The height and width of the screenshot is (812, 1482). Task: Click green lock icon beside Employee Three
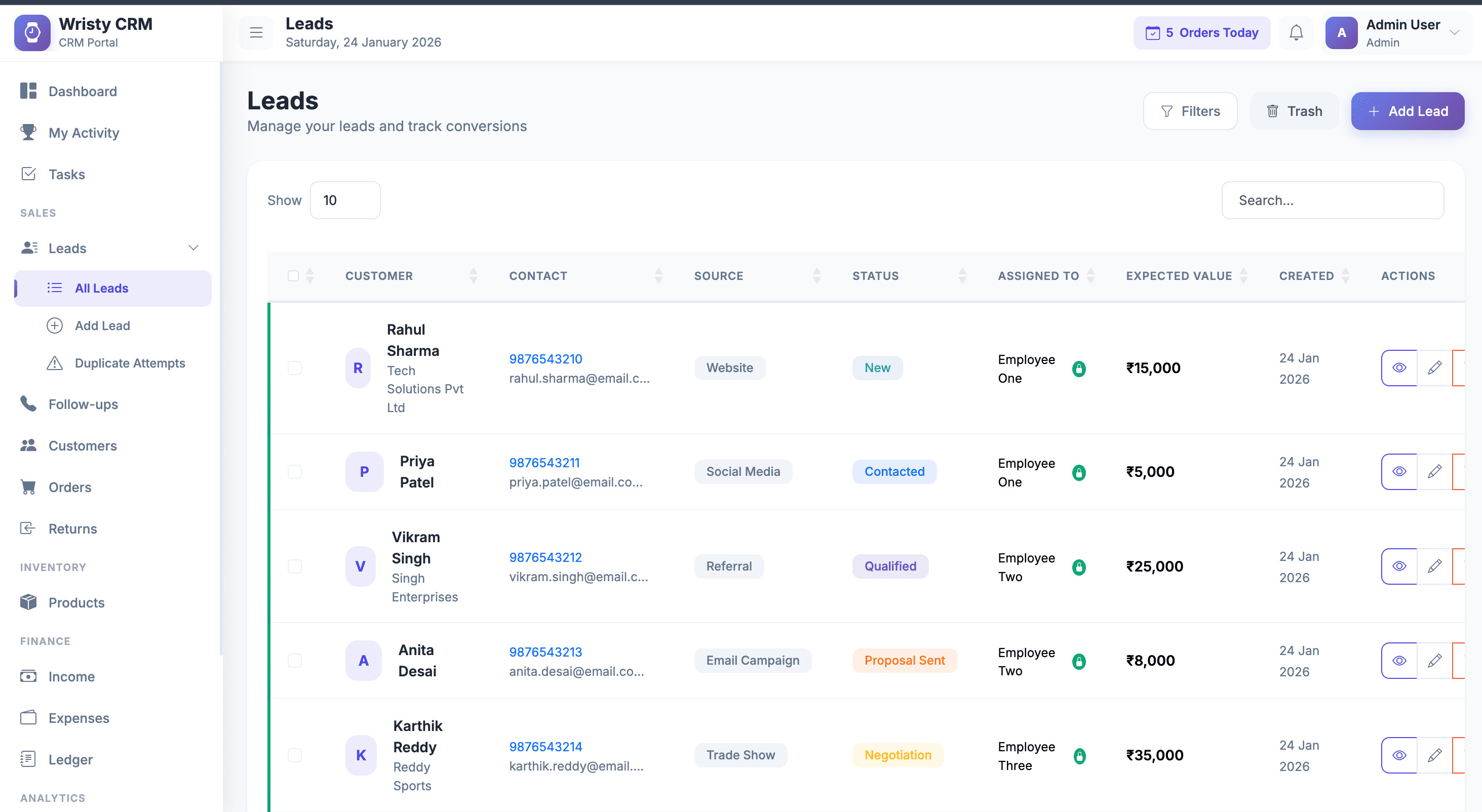(x=1079, y=756)
